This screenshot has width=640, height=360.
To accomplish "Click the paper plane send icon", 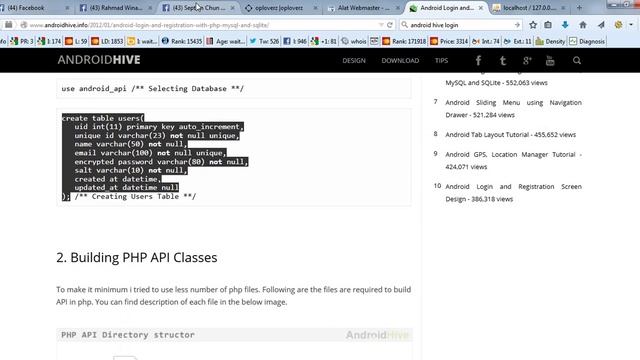I will click(601, 25).
